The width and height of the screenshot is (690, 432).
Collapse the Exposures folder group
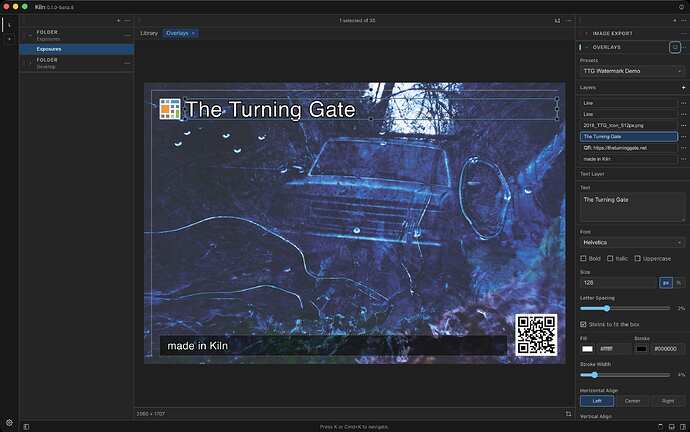29,35
